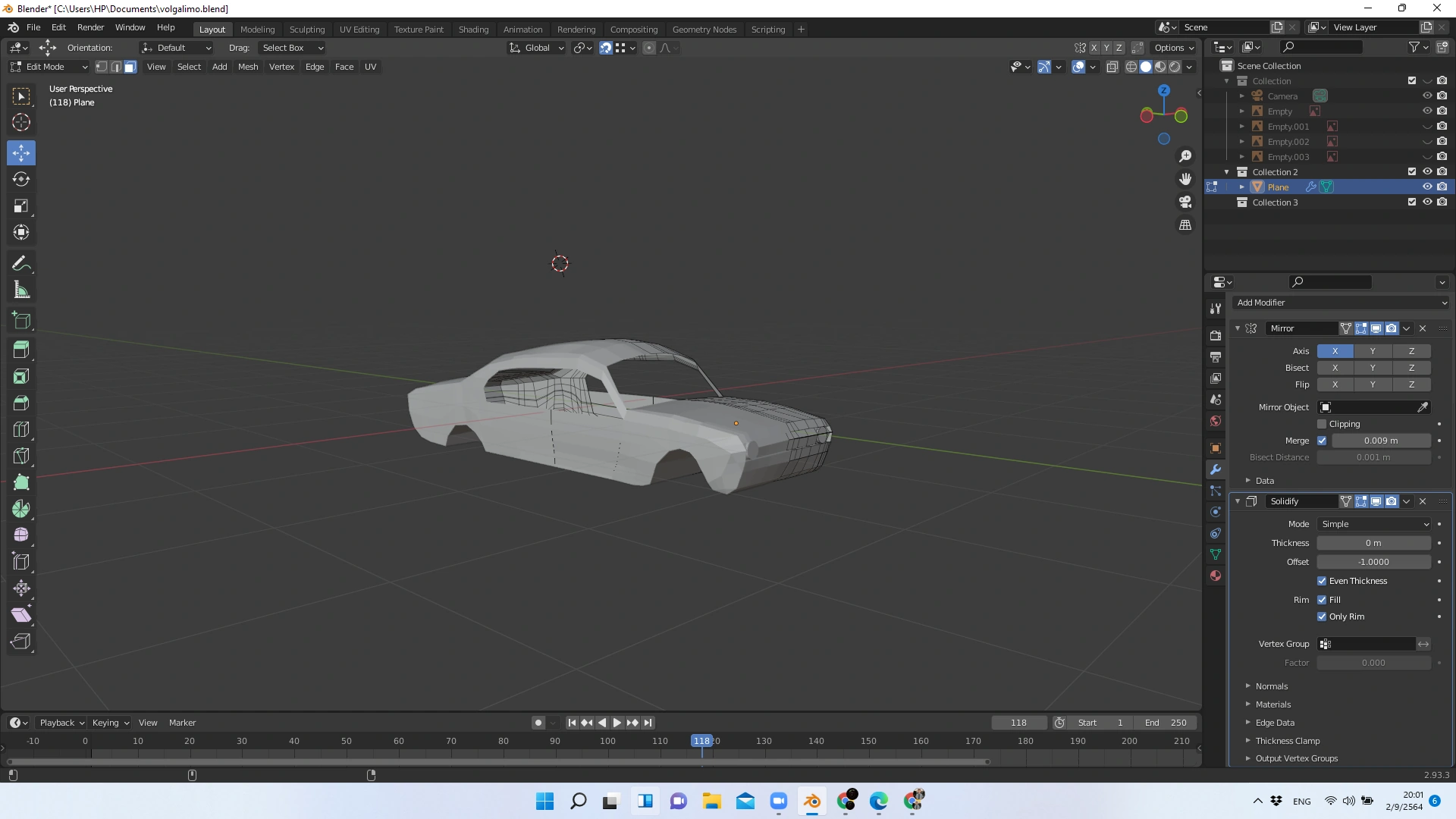Disable Only Rim in the Solidify modifier
Viewport: 1456px width, 819px height.
[x=1323, y=617]
